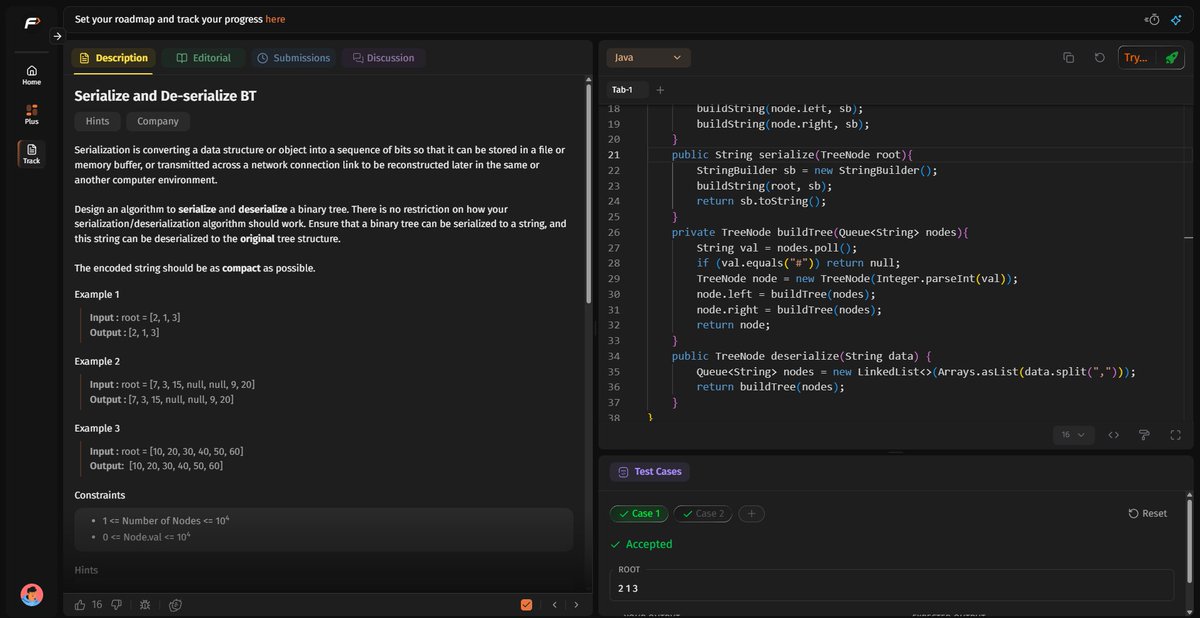Image resolution: width=1200 pixels, height=618 pixels.
Task: Open the user profile avatar
Action: 32,594
